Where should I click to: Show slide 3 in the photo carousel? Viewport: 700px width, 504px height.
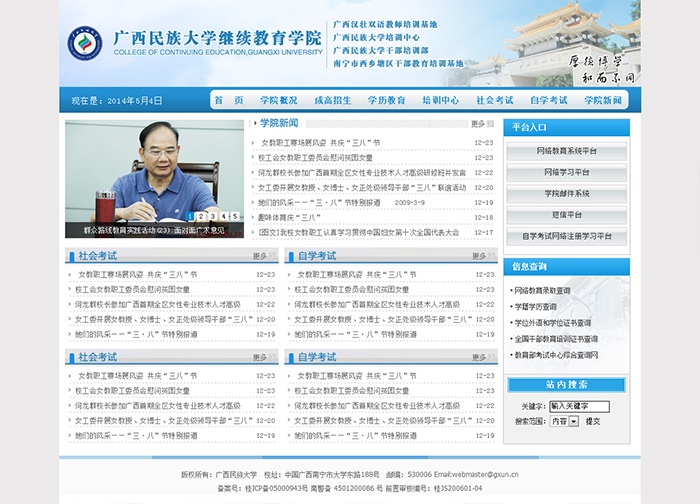[x=212, y=216]
